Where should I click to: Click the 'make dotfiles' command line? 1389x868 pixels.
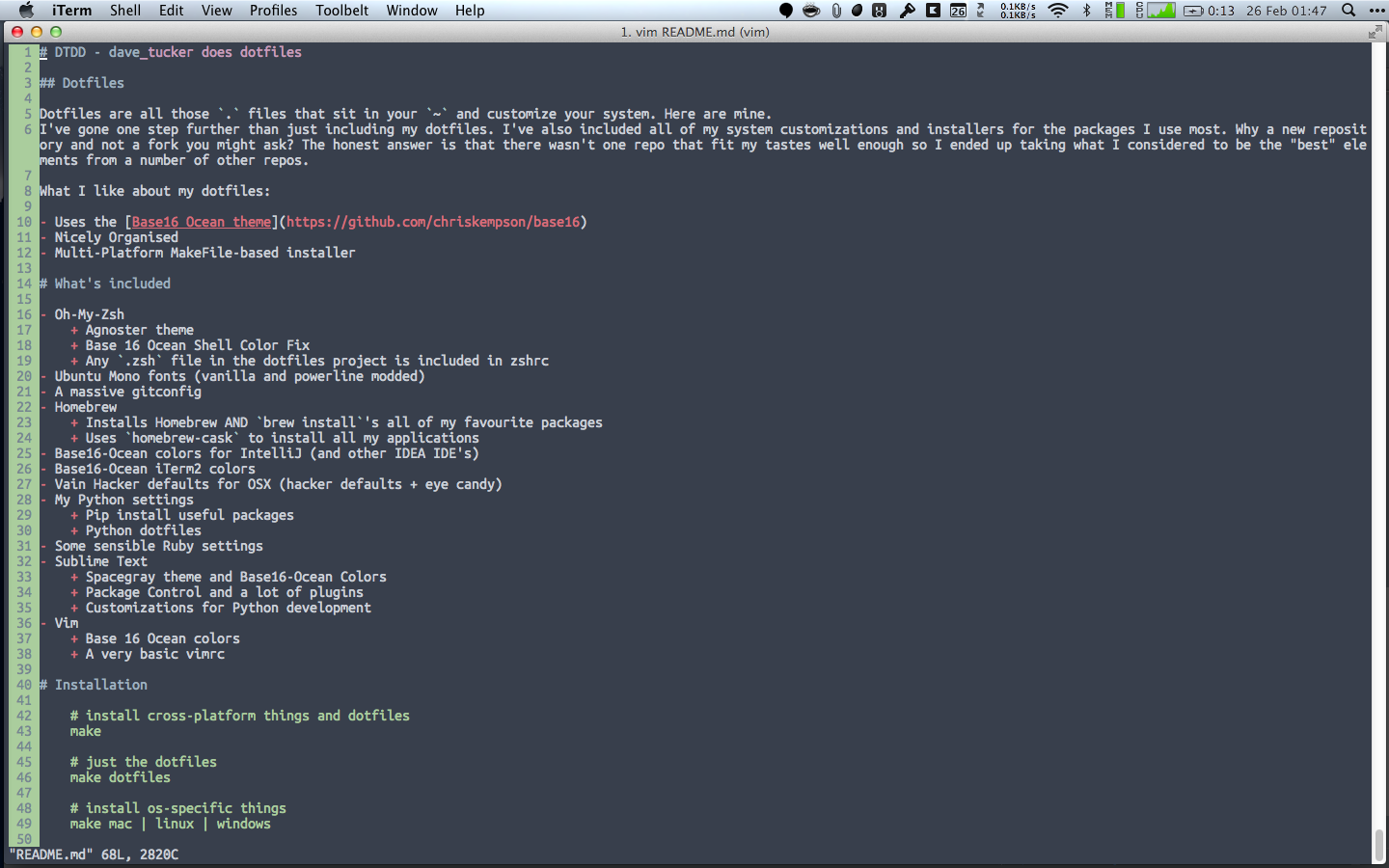pyautogui.click(x=121, y=777)
